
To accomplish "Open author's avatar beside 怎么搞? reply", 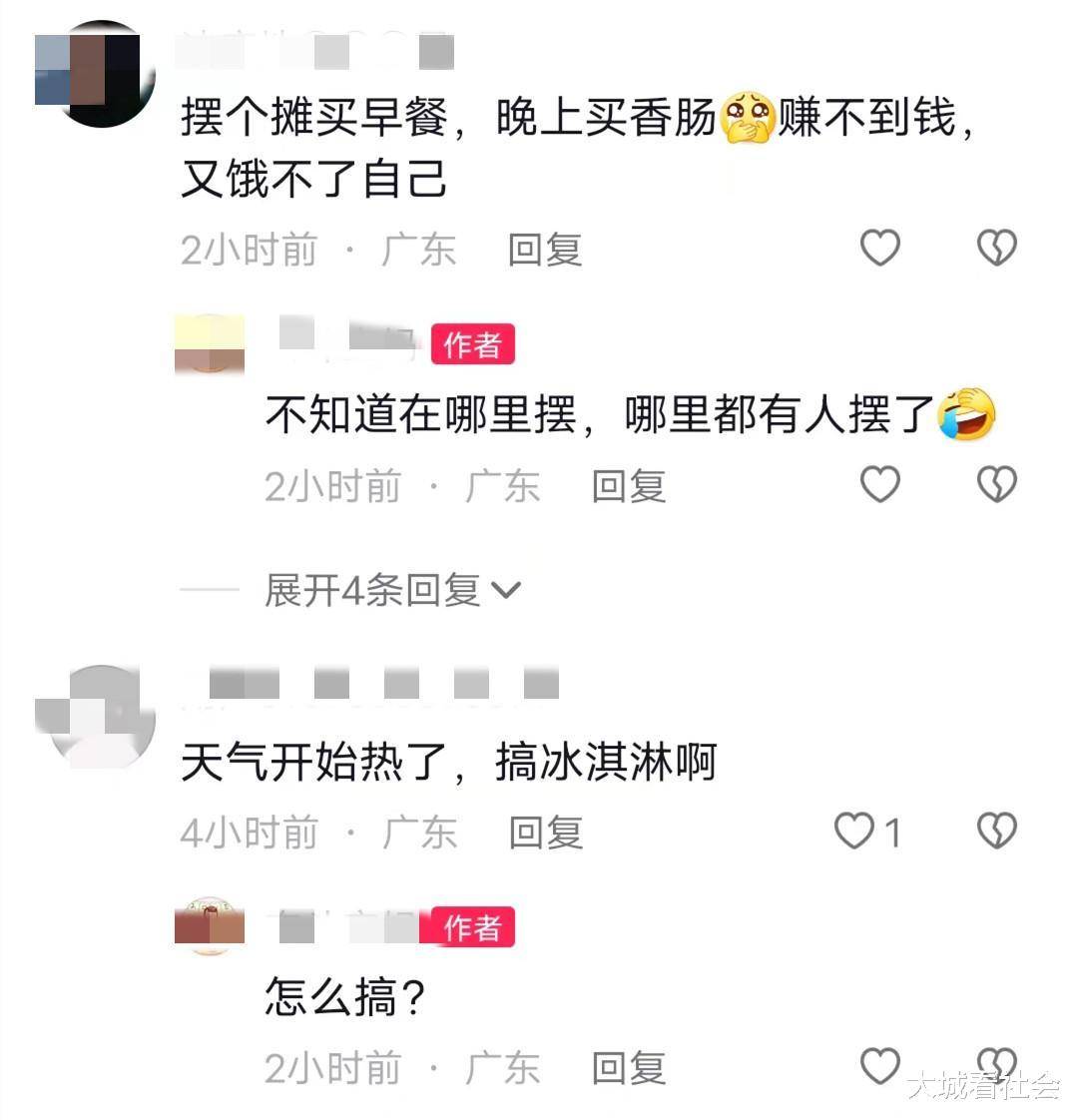I will coord(210,925).
